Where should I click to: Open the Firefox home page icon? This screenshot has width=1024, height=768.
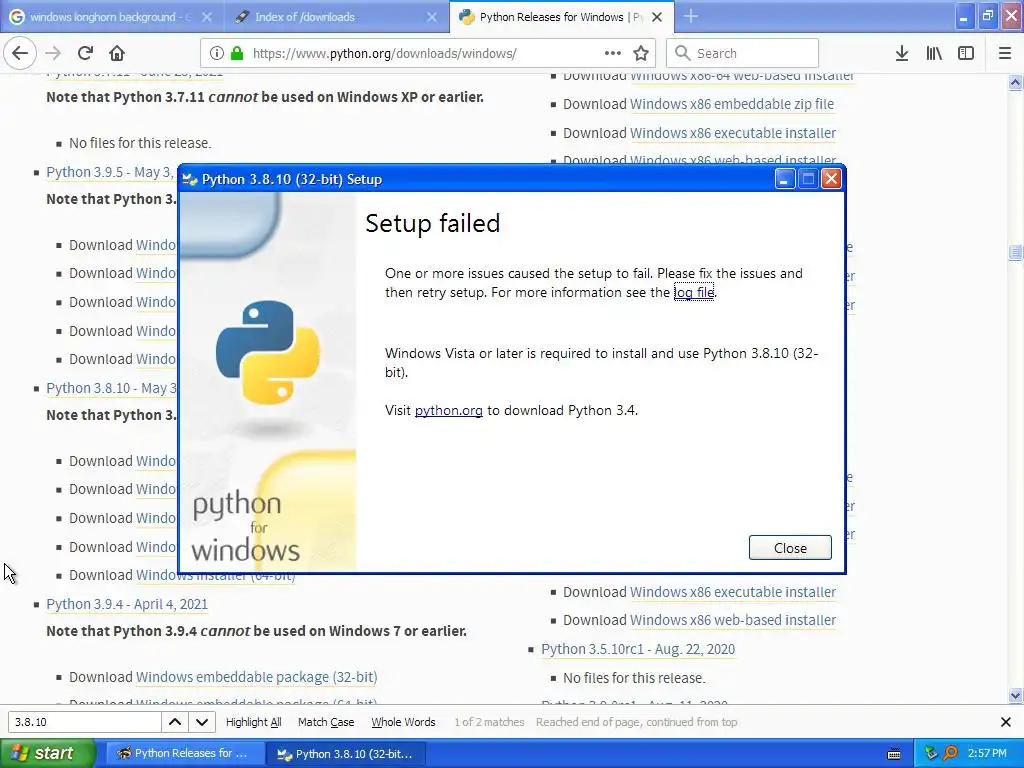116,53
